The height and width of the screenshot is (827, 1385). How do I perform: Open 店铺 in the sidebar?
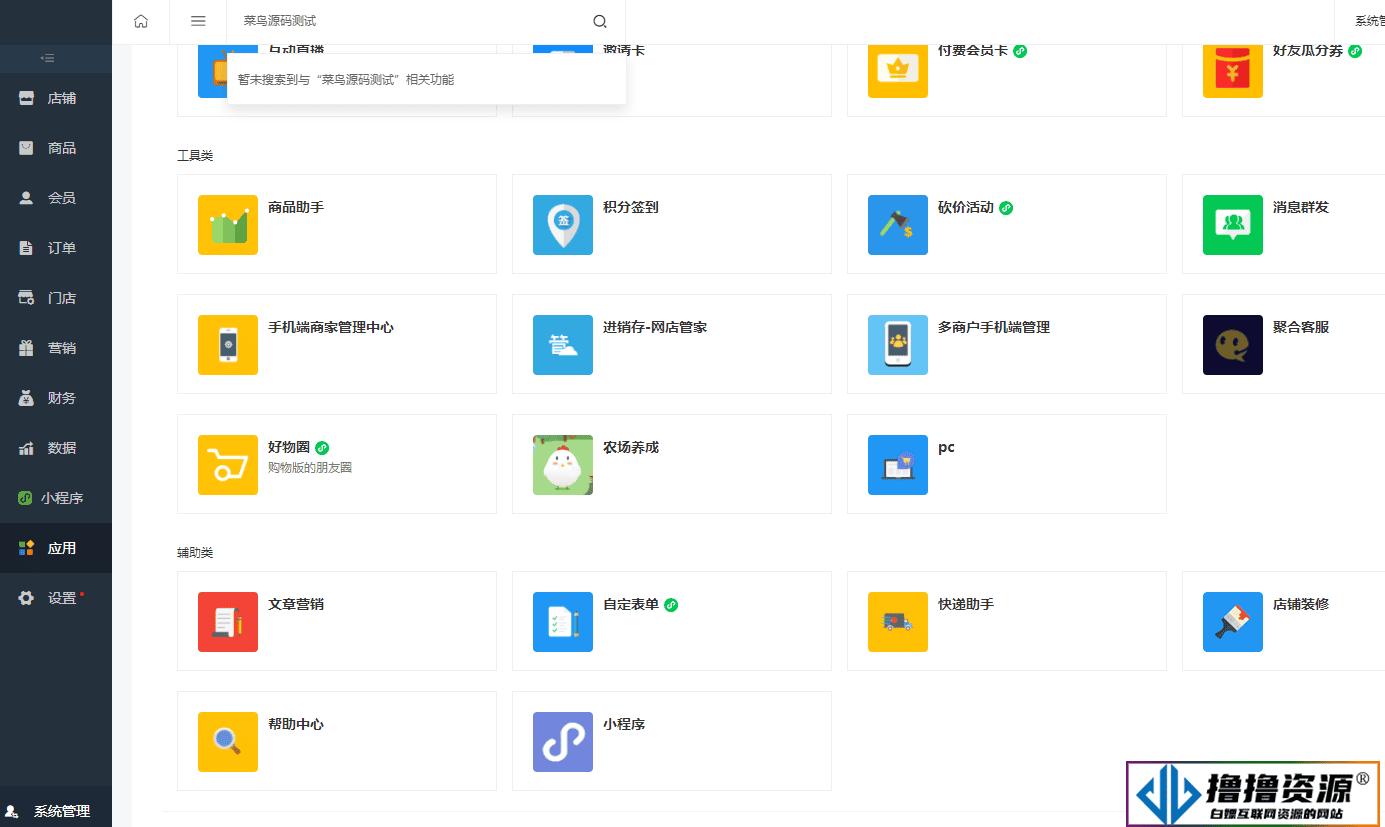coord(56,98)
